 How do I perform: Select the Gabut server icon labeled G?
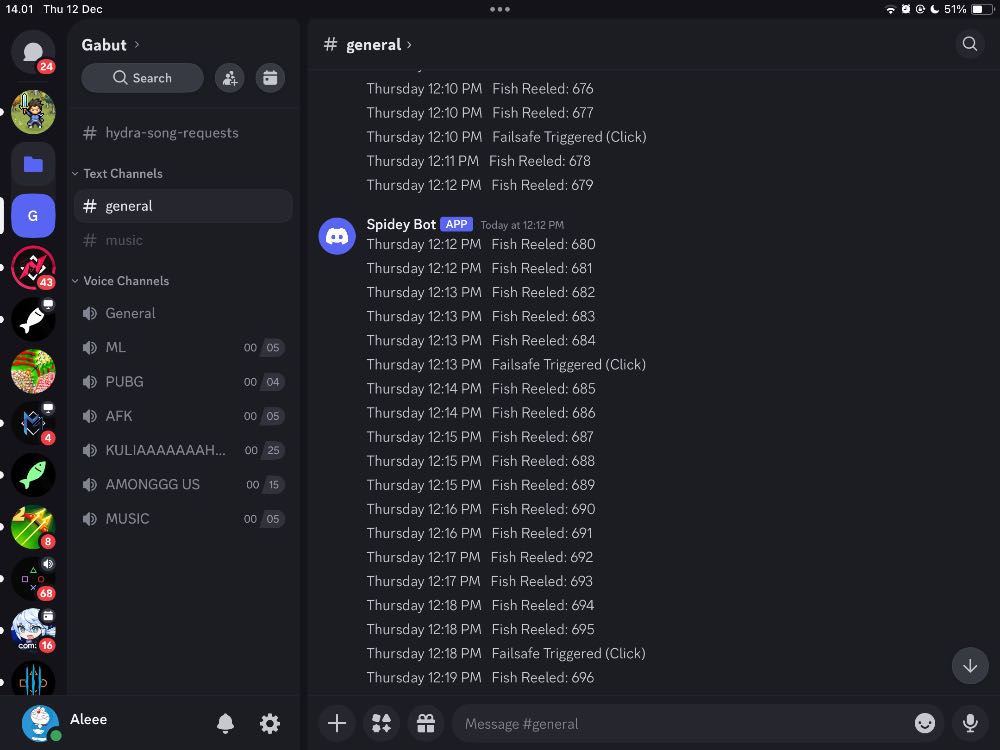[33, 216]
